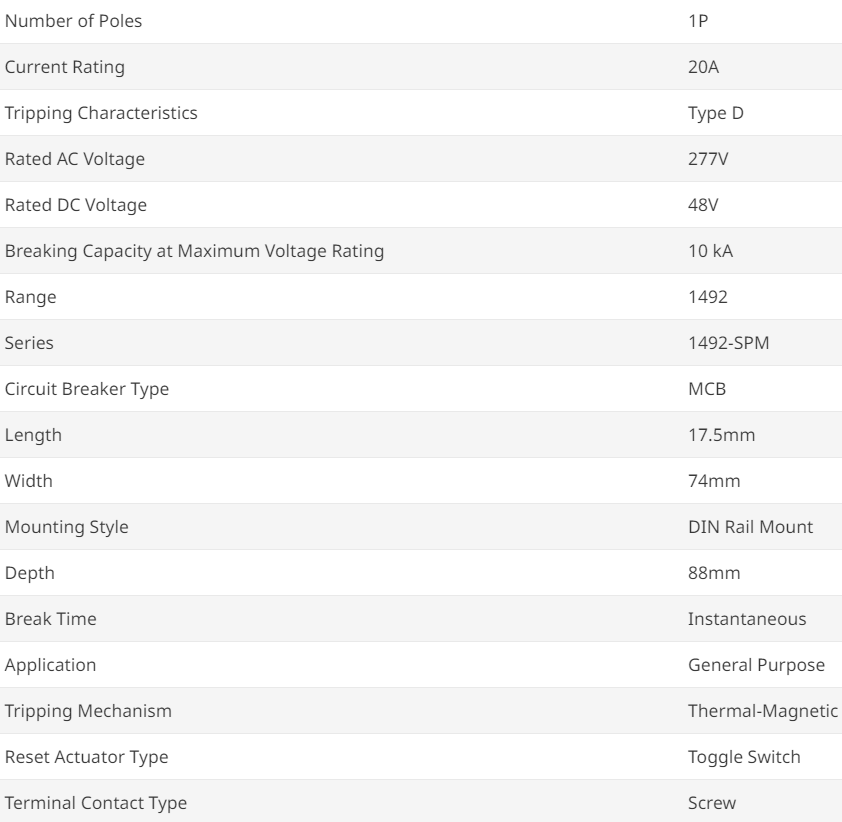Click the 48V DC voltage value

coord(704,205)
